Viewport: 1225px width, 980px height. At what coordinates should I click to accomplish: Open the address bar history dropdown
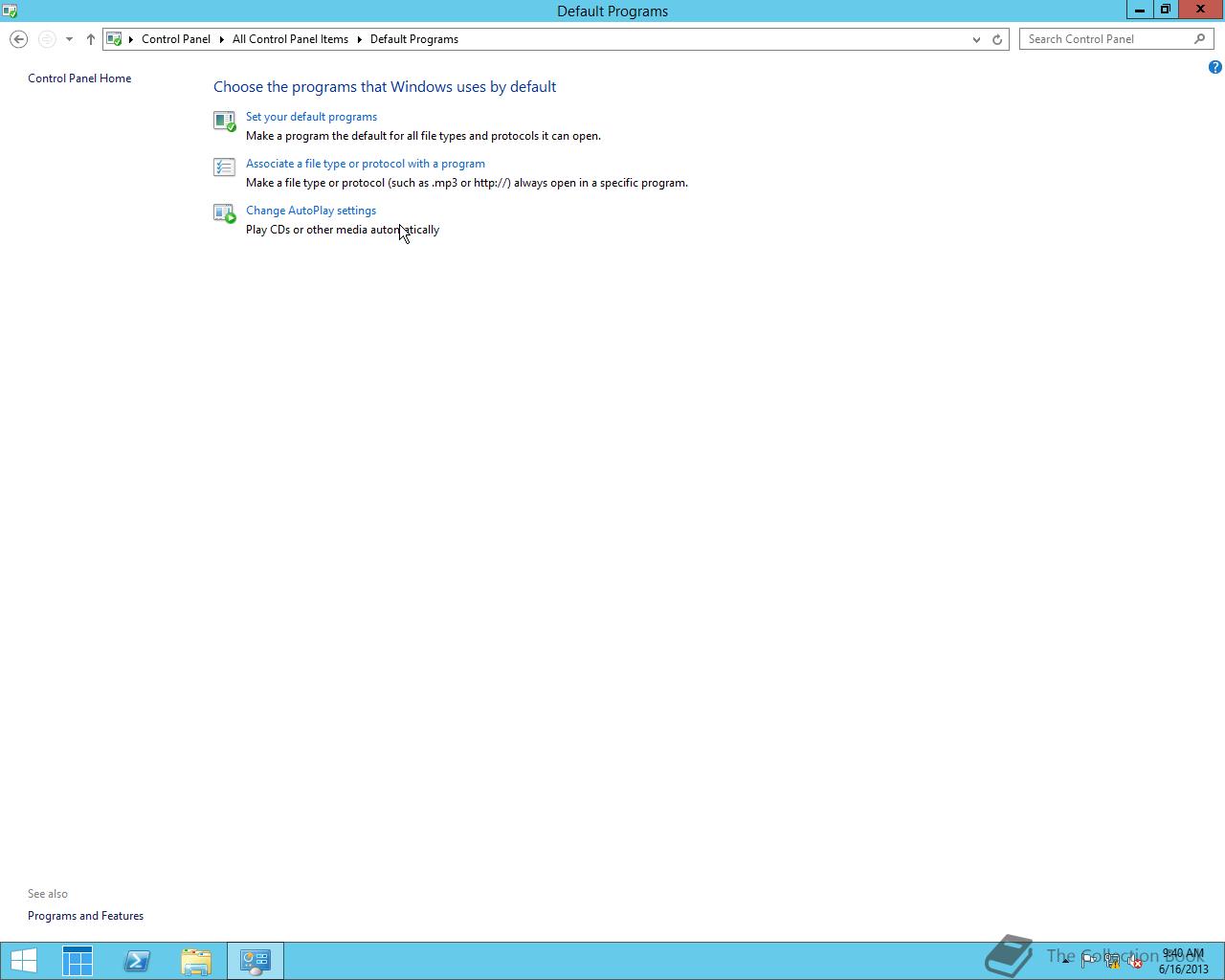976,39
